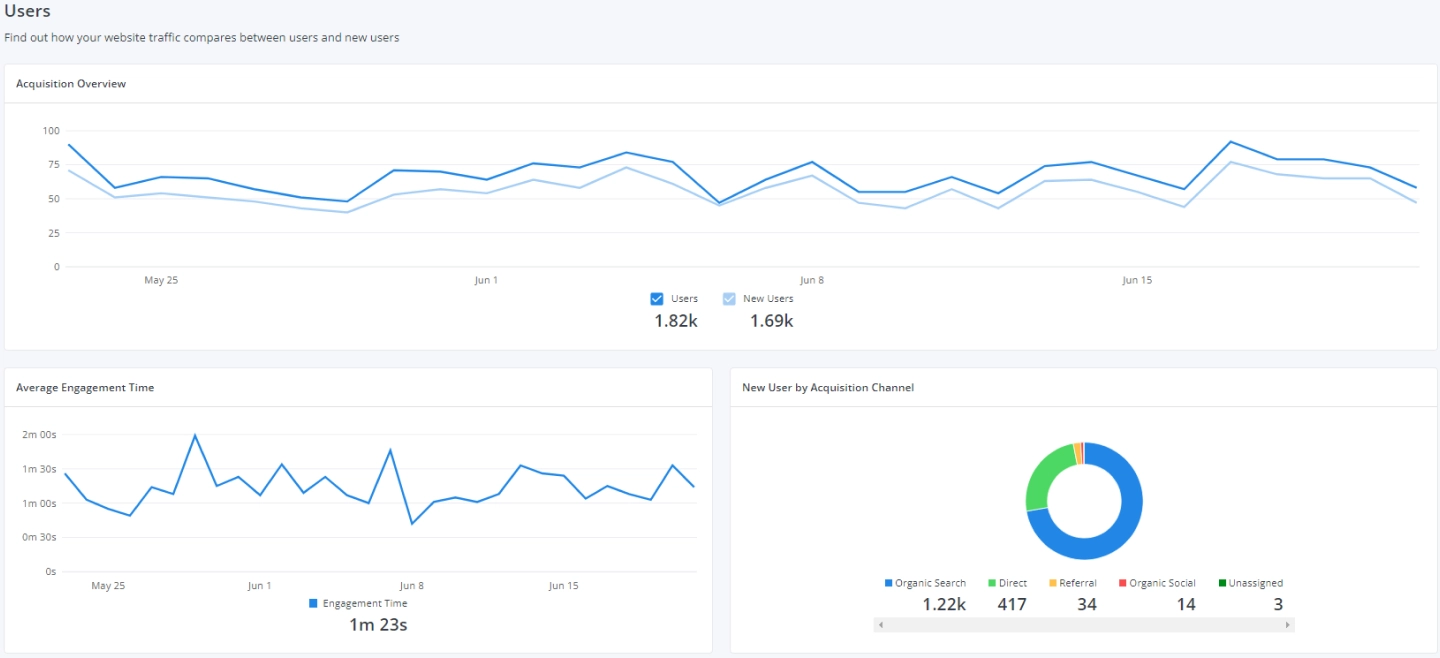Select the green Direct donut segment
This screenshot has height=658, width=1440.
1044,476
